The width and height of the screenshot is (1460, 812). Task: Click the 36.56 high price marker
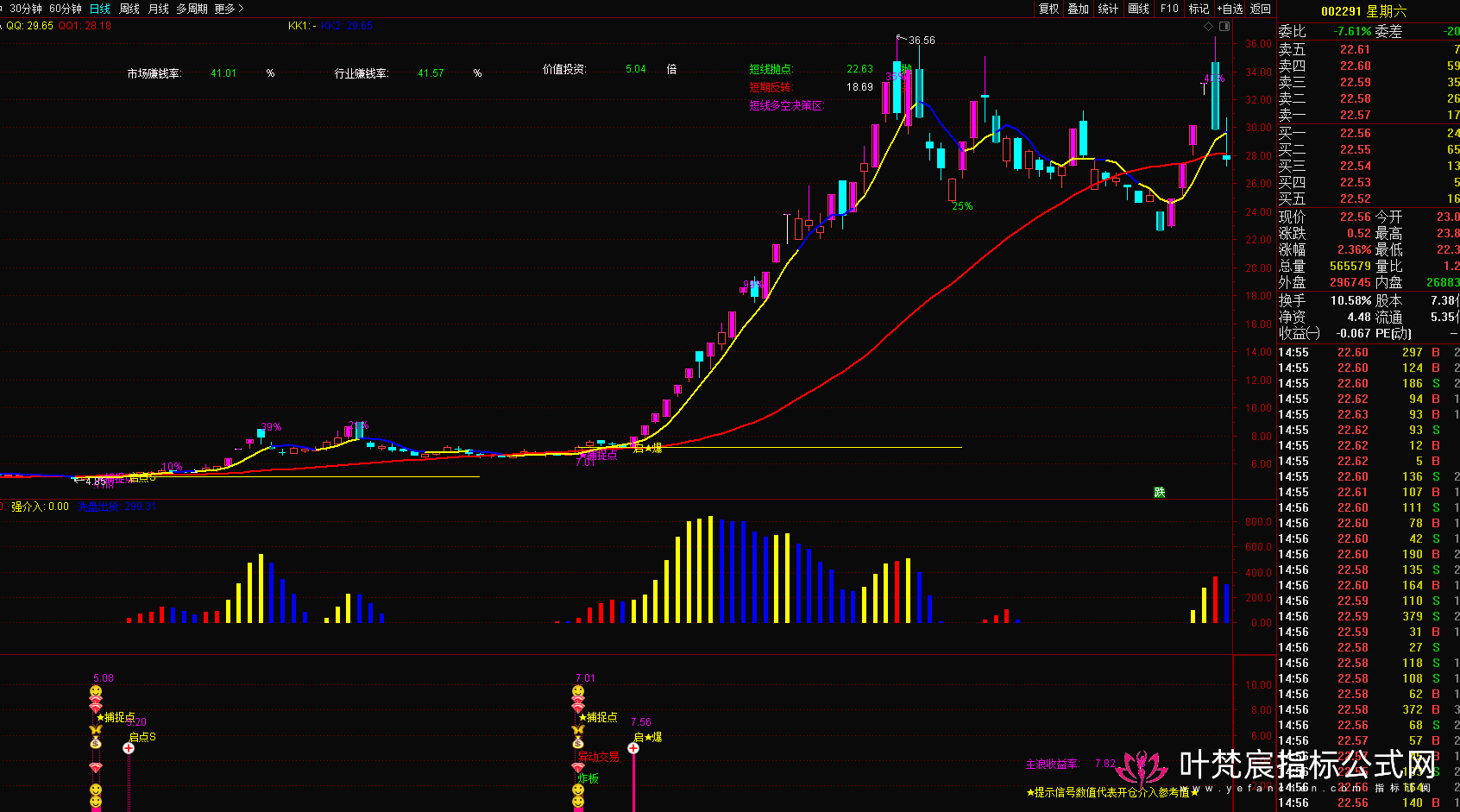point(922,41)
